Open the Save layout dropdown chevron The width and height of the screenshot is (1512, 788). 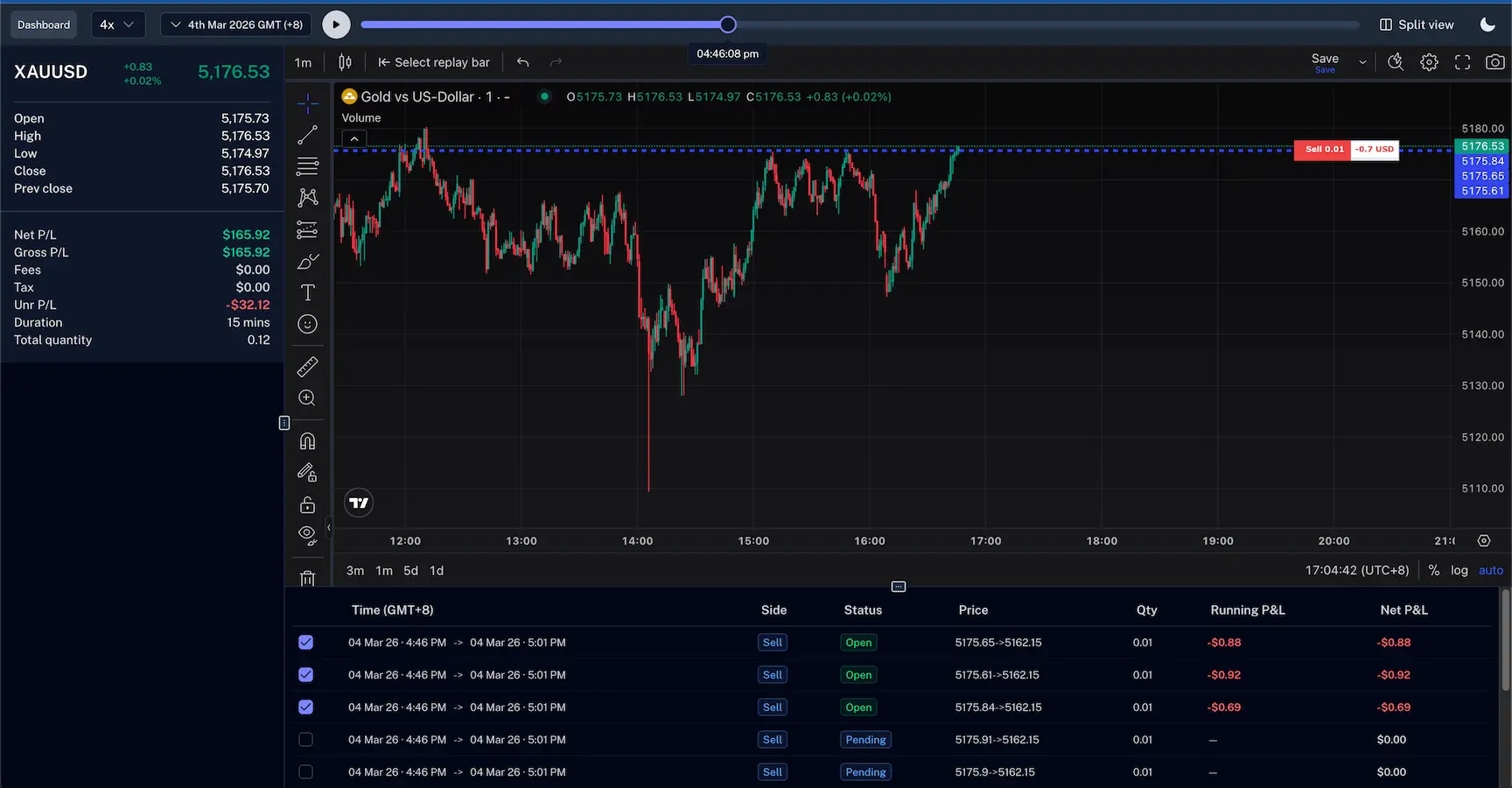[x=1362, y=62]
